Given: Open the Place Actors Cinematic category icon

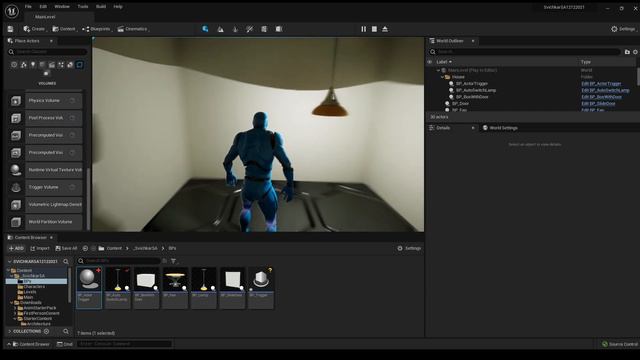Looking at the screenshot, I should click(x=51, y=64).
